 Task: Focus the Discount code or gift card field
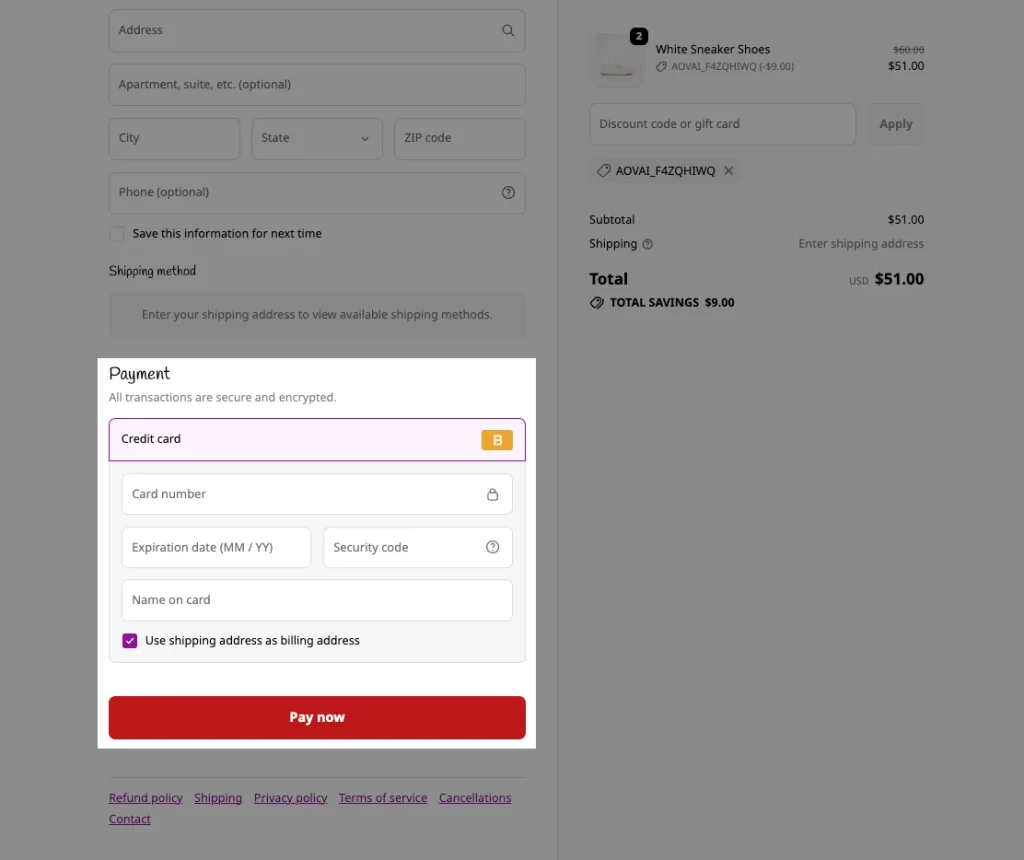722,124
